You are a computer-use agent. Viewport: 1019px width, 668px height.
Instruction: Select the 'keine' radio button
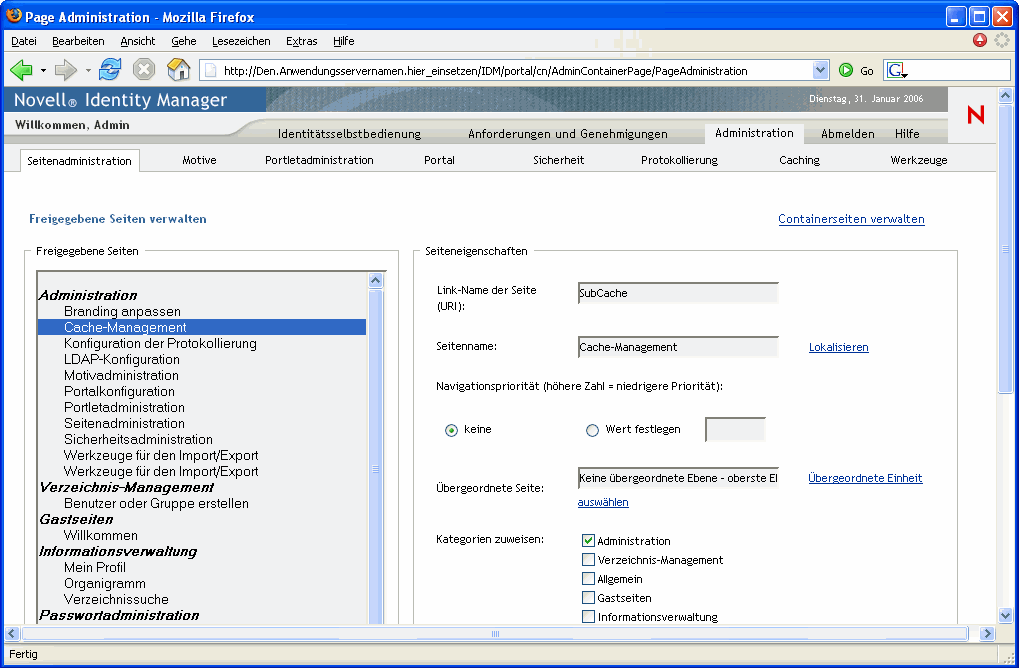click(452, 430)
